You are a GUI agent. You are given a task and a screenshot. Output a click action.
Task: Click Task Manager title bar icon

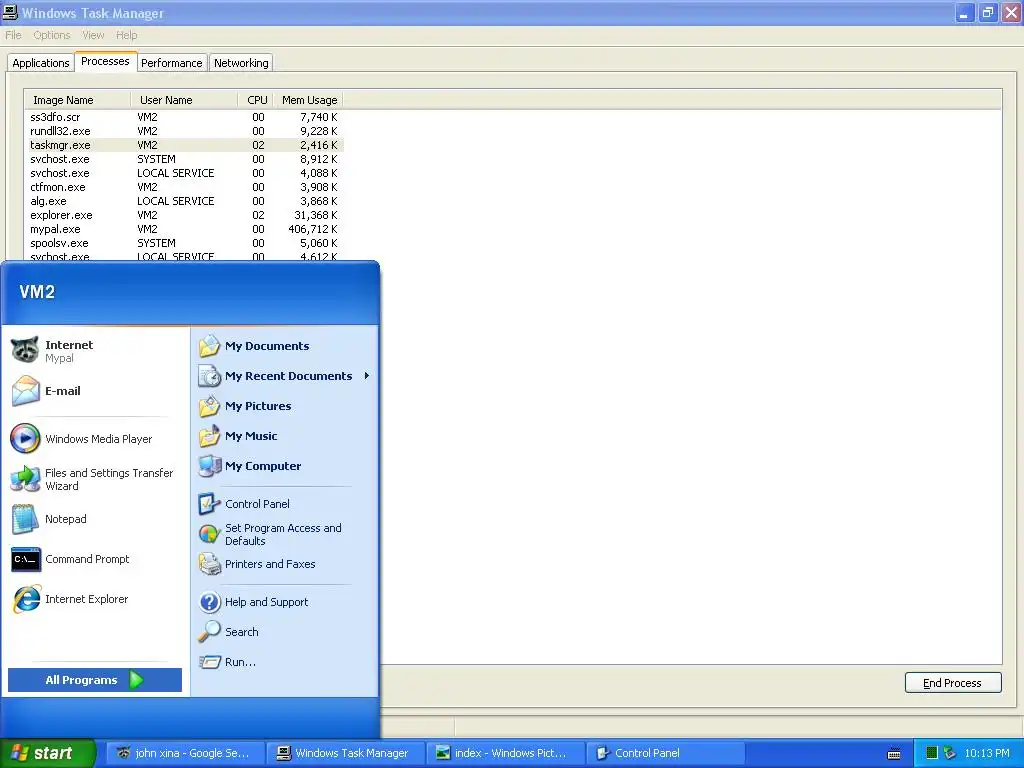(x=10, y=12)
